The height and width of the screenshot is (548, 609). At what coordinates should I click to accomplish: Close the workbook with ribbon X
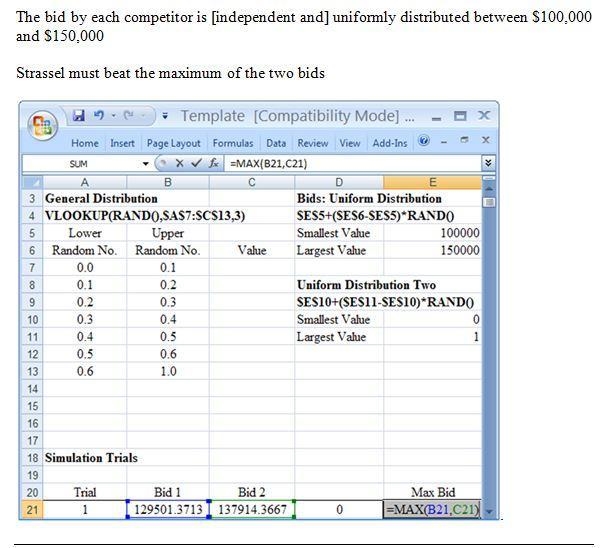tap(485, 139)
